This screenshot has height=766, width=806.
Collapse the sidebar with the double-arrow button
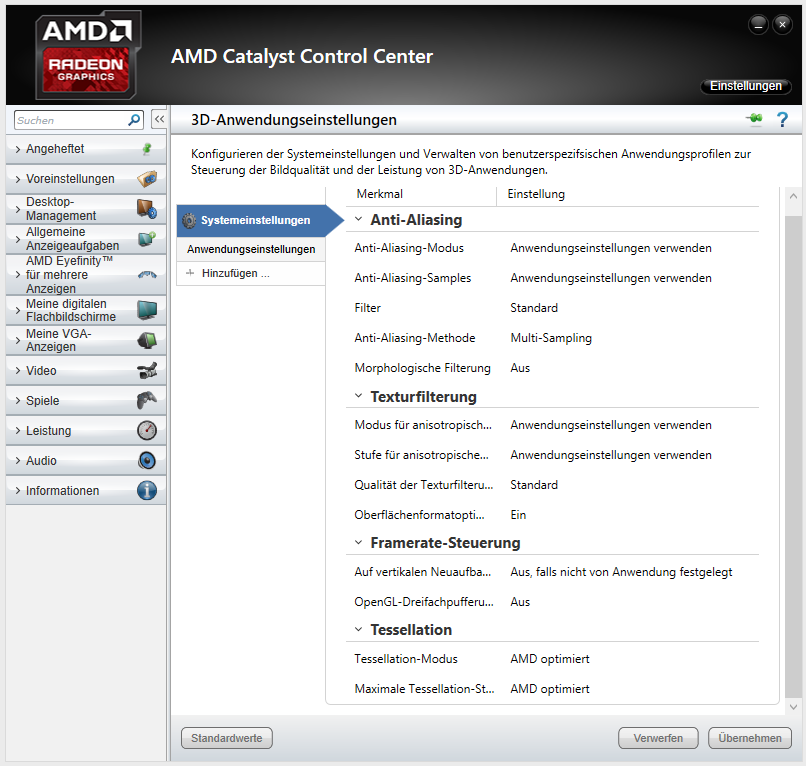click(159, 120)
